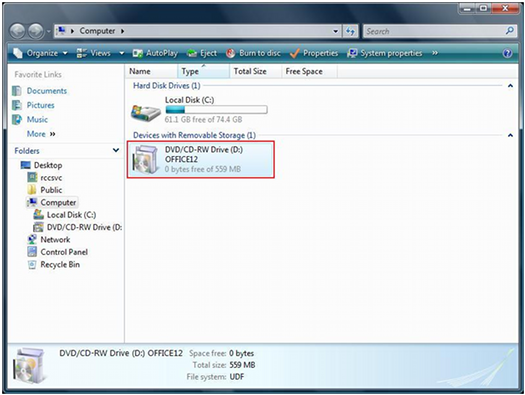The height and width of the screenshot is (395, 525).
Task: Select Desktop in folder tree
Action: coord(48,165)
